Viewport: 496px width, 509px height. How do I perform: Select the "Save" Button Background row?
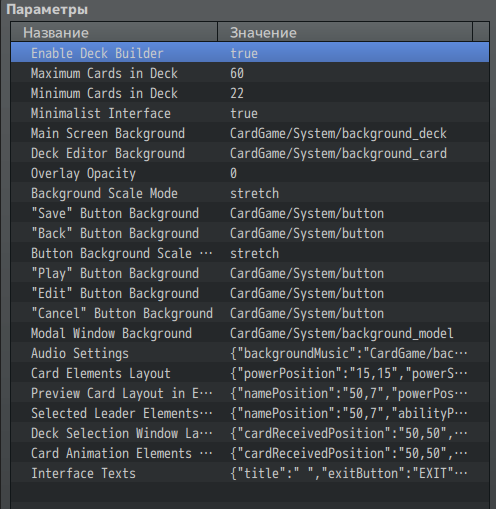tap(250, 212)
